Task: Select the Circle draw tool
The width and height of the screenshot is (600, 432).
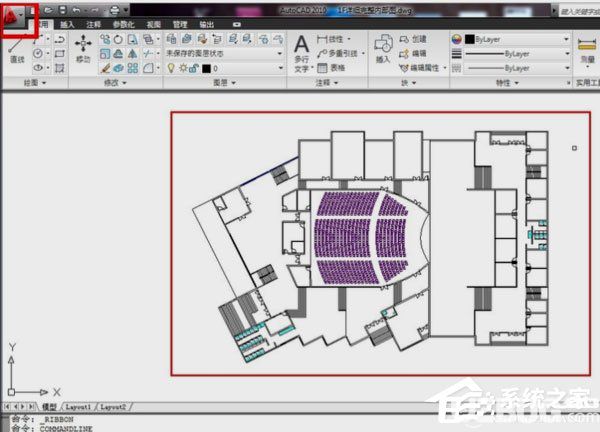Action: coord(38,53)
